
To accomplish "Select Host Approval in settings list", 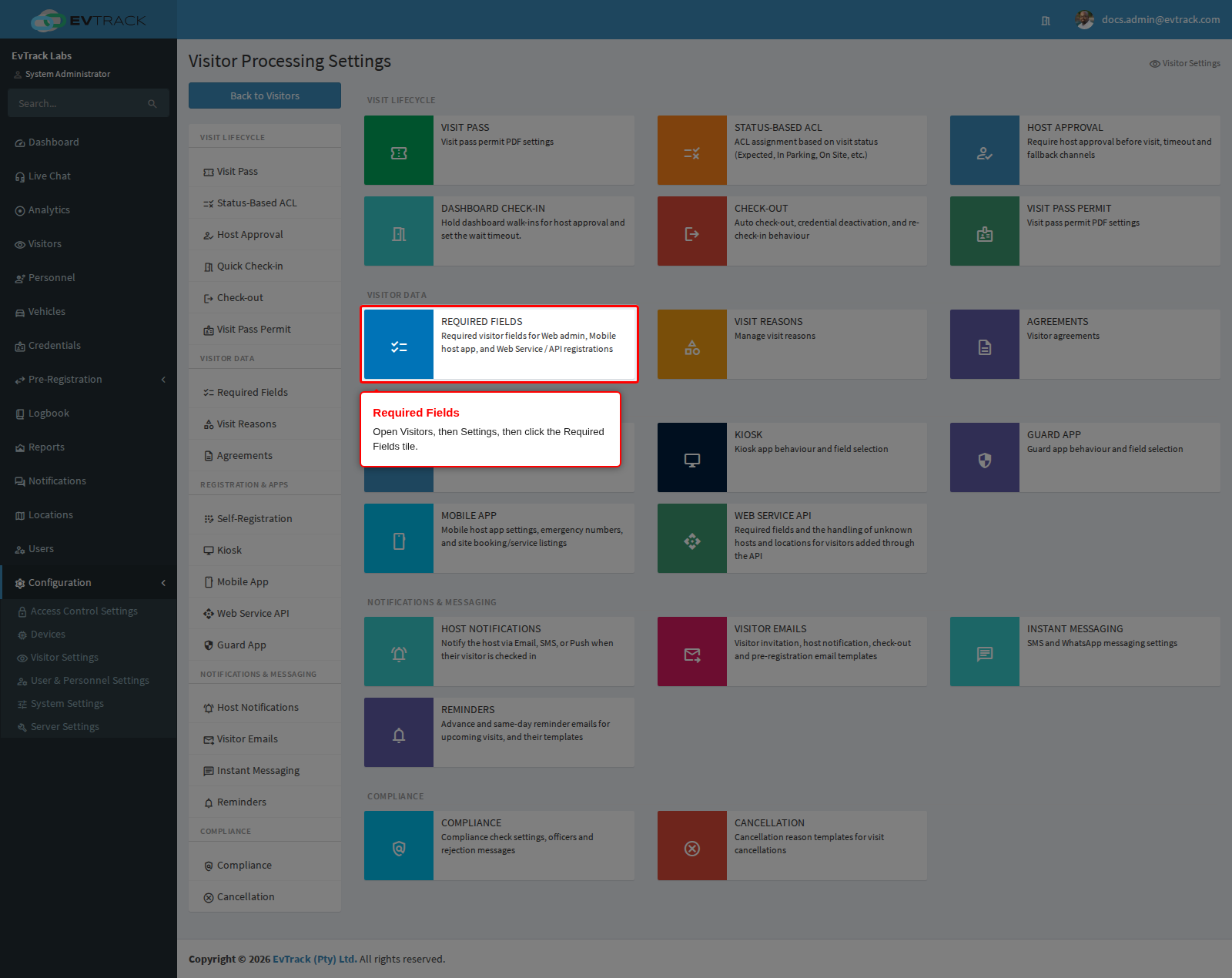I will (x=265, y=235).
